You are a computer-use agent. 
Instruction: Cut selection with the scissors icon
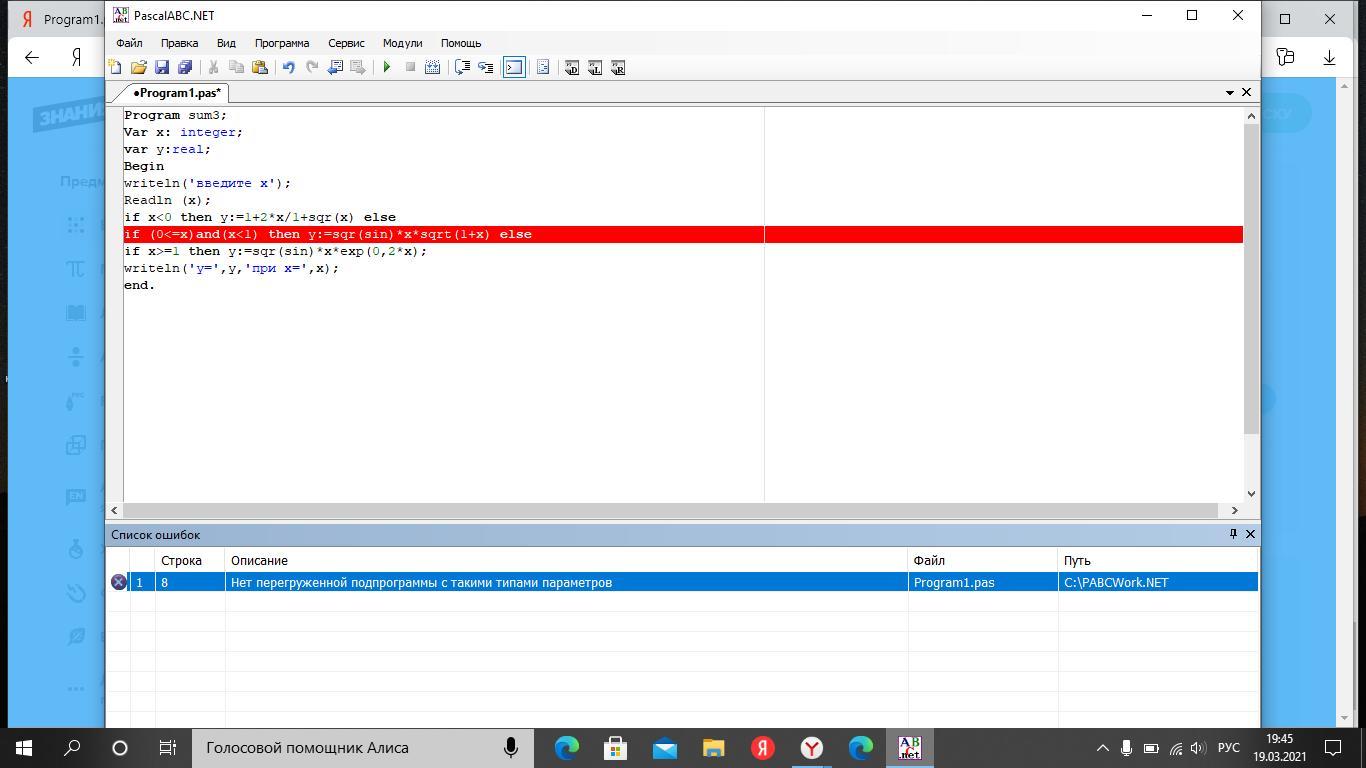(x=213, y=67)
